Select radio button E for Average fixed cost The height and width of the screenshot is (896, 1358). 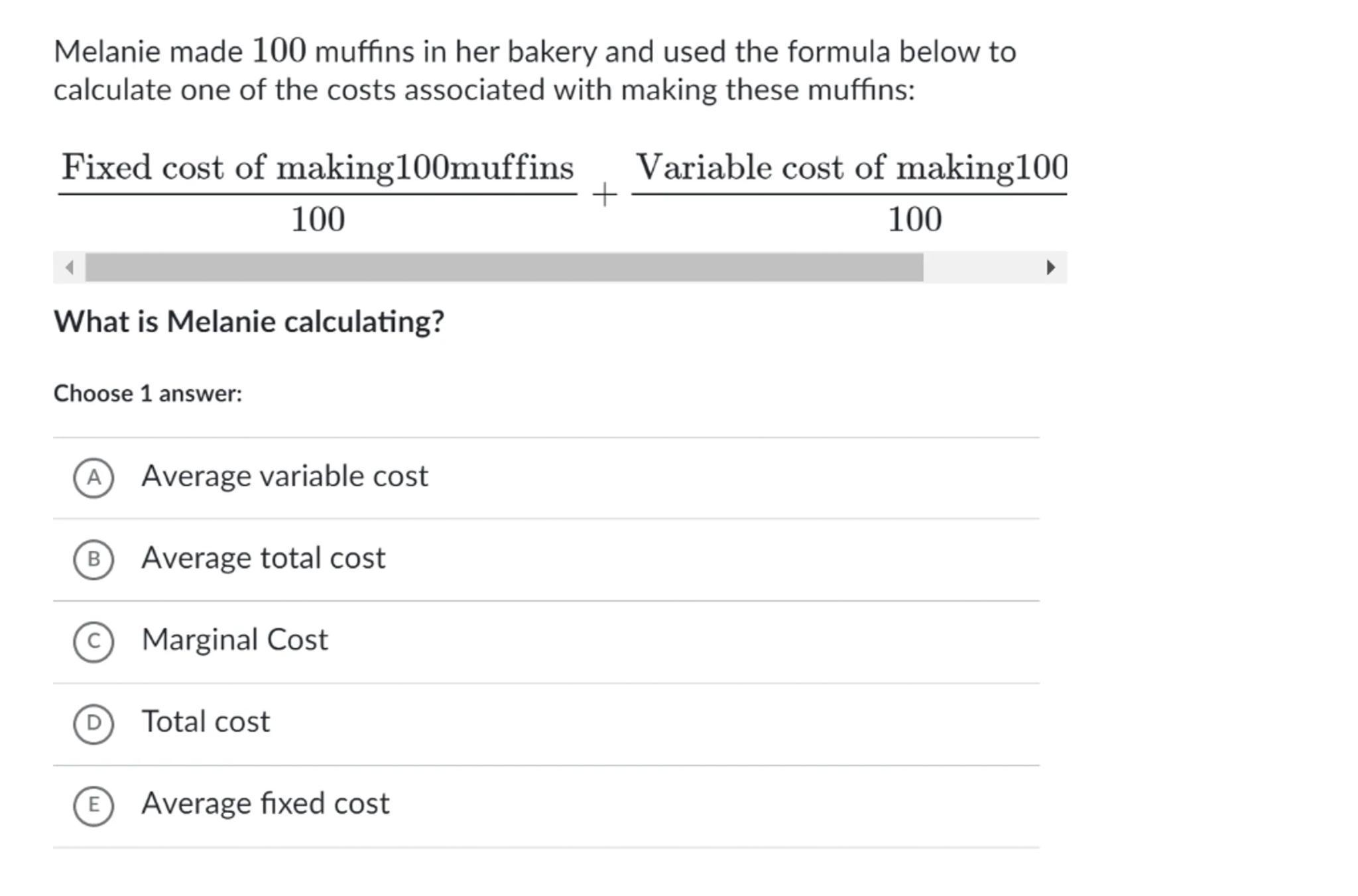(93, 805)
